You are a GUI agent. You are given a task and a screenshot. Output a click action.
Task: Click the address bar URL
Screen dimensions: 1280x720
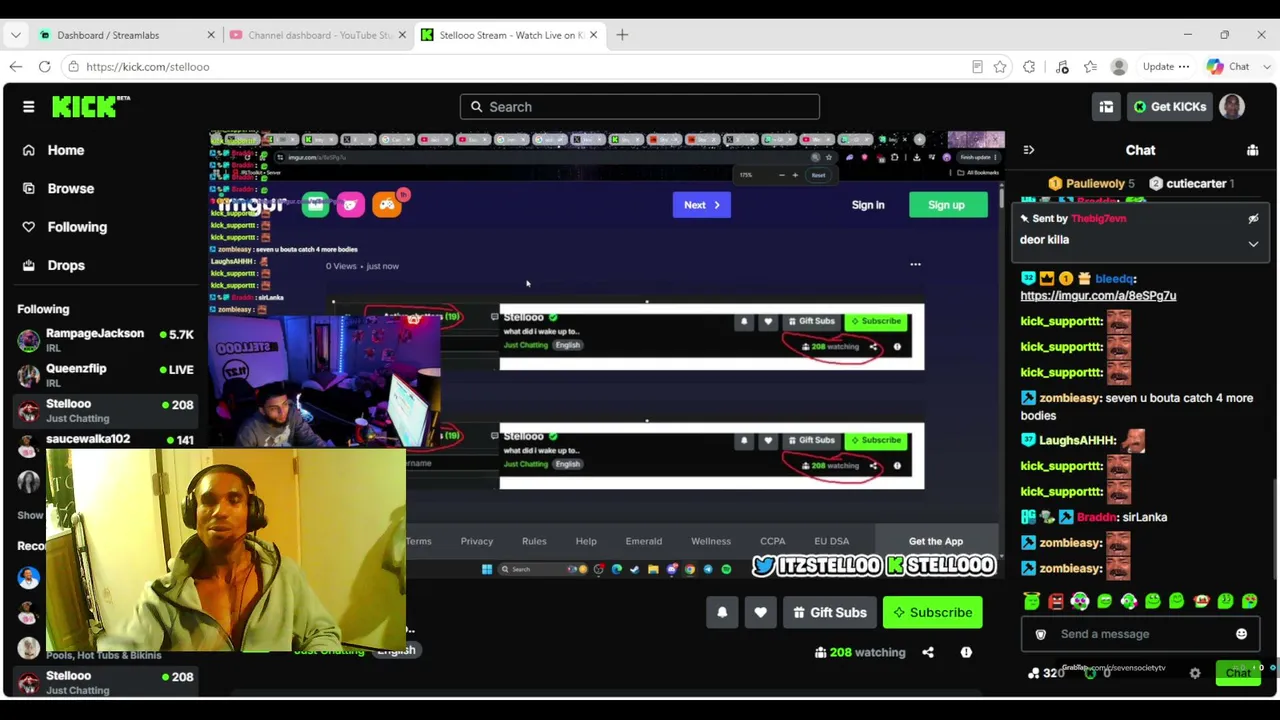click(x=147, y=67)
